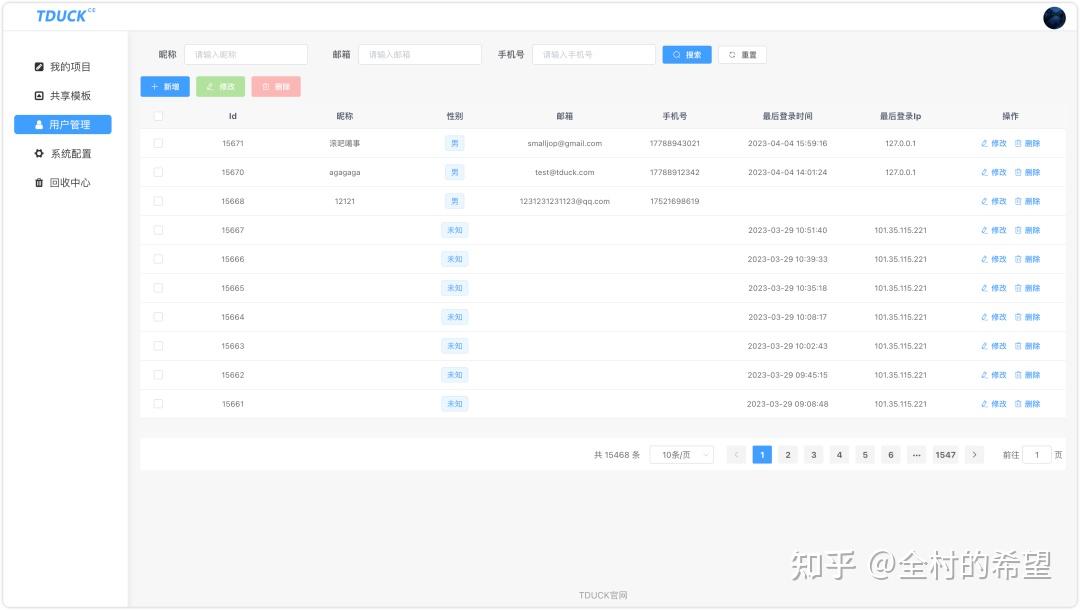This screenshot has width=1080, height=610.
Task: Click the blue 新增 button
Action: [165, 87]
